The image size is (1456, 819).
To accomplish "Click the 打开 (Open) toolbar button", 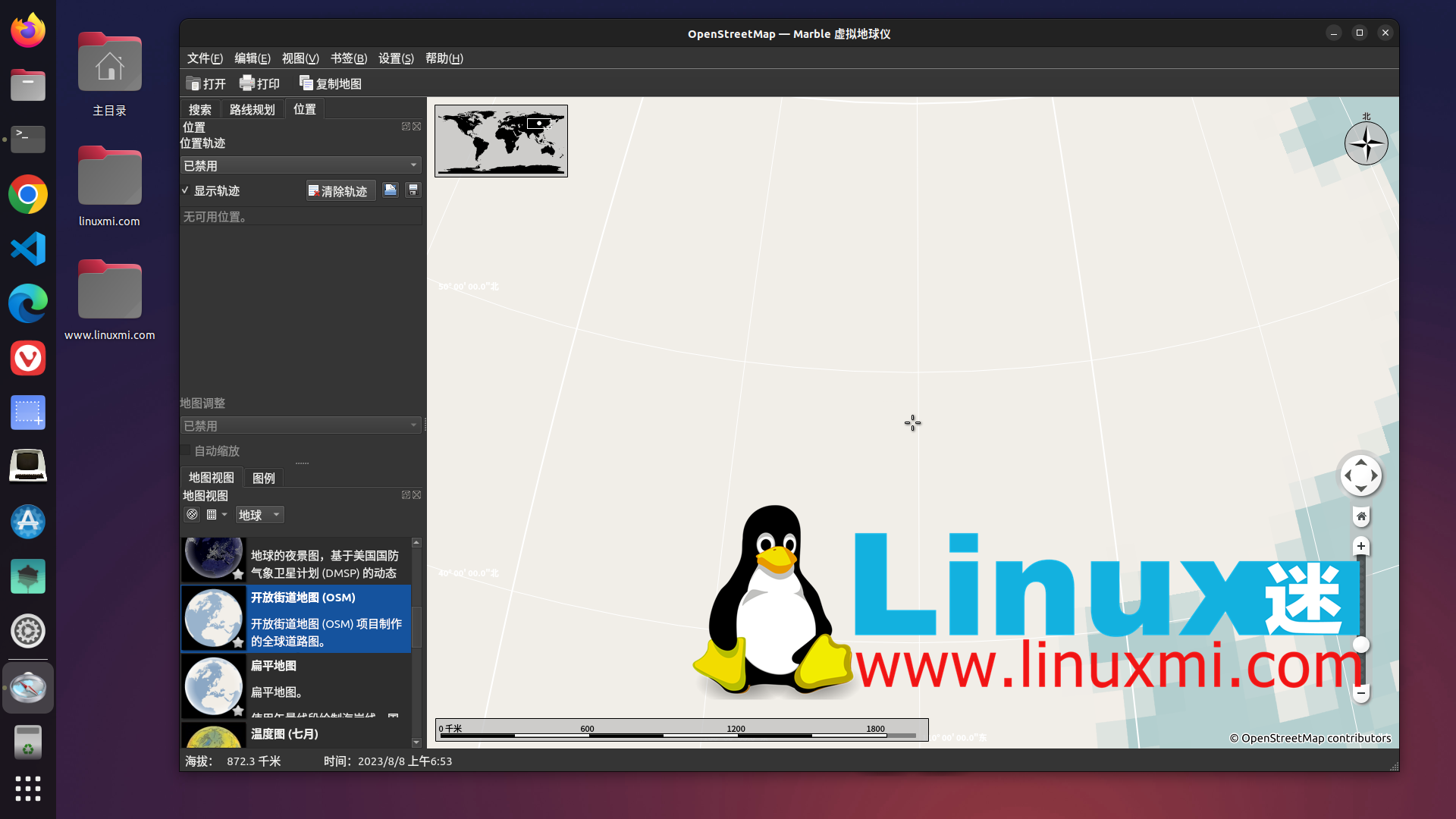I will pos(206,83).
